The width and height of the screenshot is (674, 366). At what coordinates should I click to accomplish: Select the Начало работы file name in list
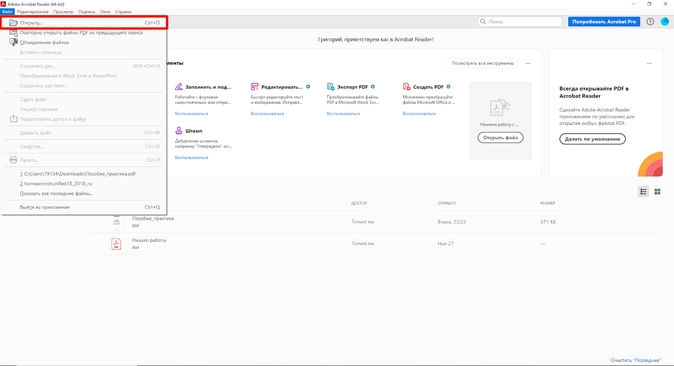(149, 240)
